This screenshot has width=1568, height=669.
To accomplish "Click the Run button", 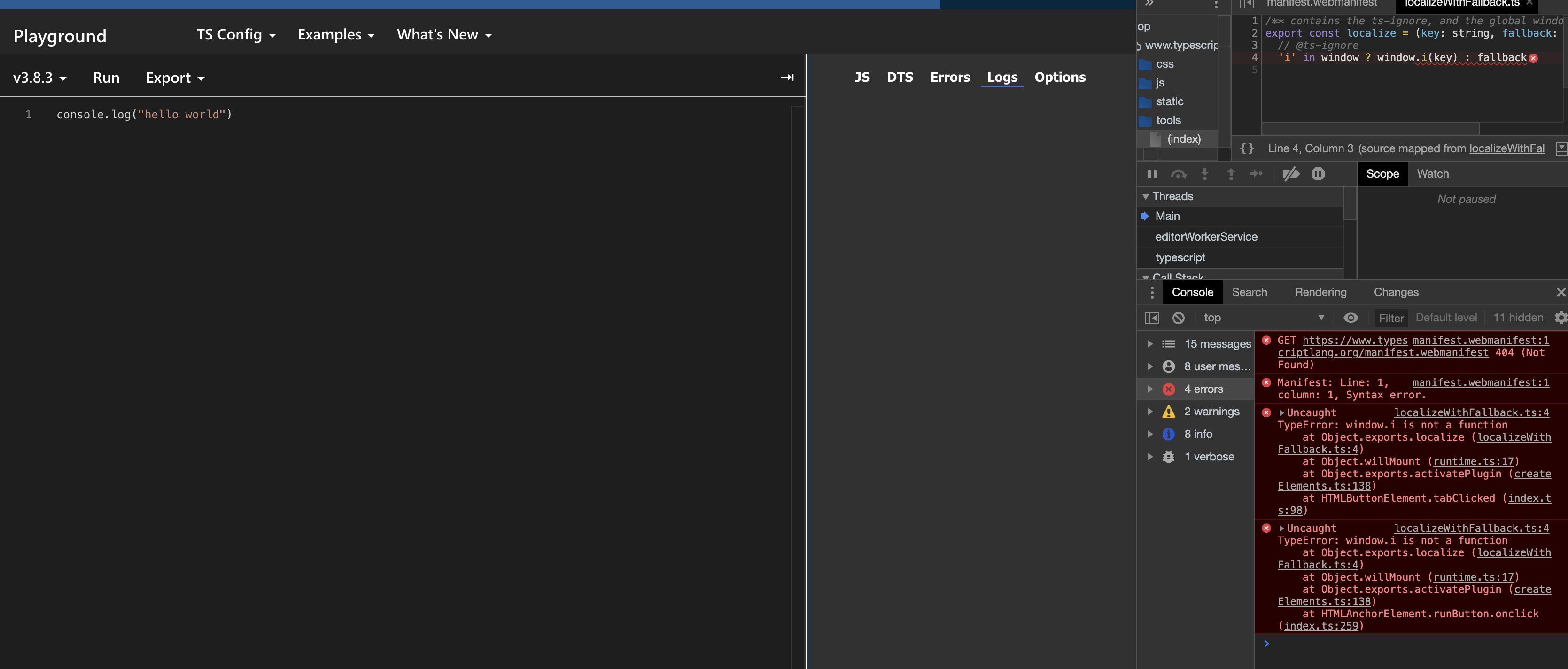I will (106, 78).
